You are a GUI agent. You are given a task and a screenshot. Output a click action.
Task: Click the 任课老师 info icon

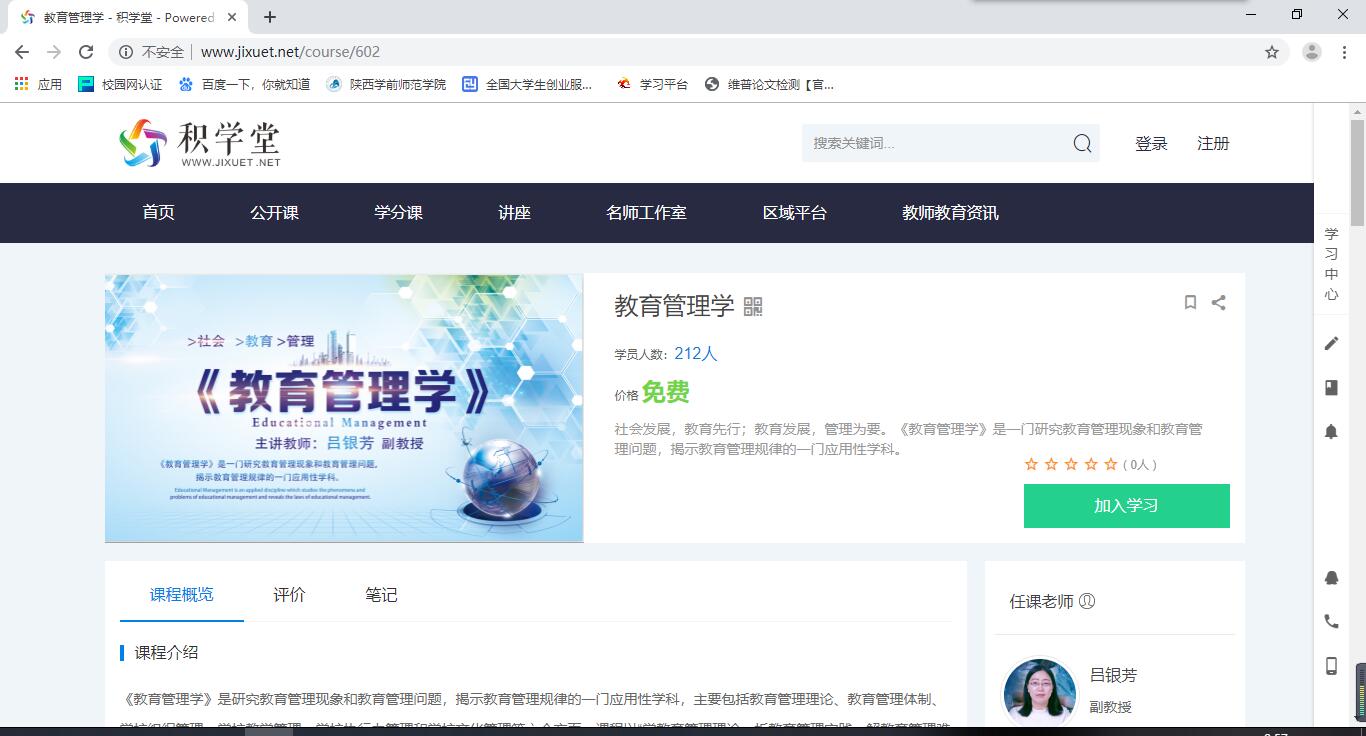[1087, 601]
